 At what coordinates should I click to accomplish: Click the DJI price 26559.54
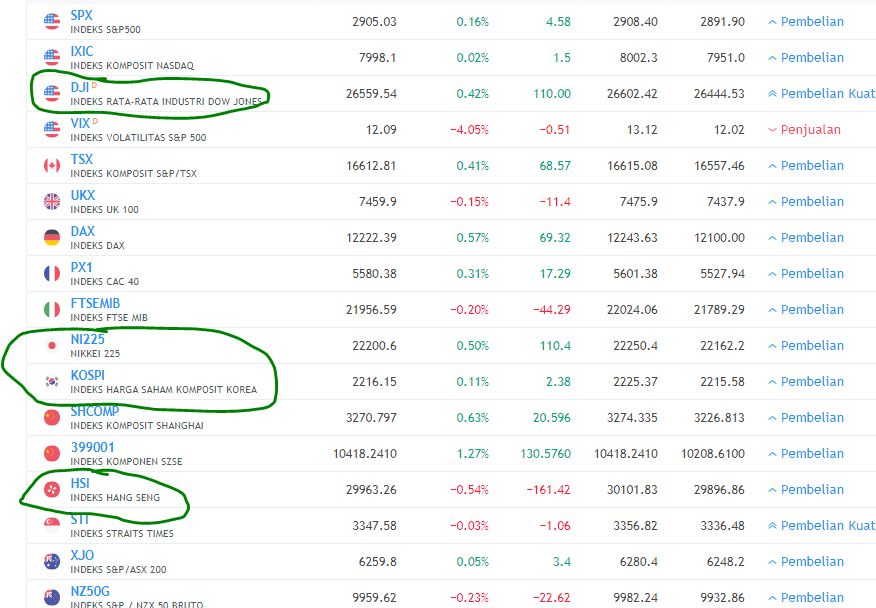[372, 94]
